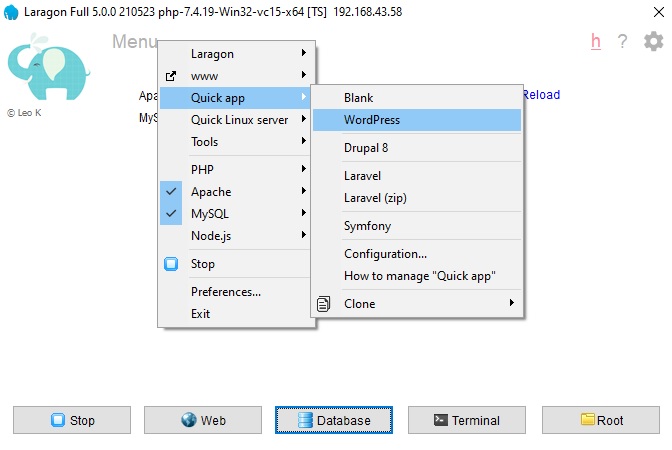The image size is (672, 450).
Task: Click the red h icon
Action: [596, 41]
